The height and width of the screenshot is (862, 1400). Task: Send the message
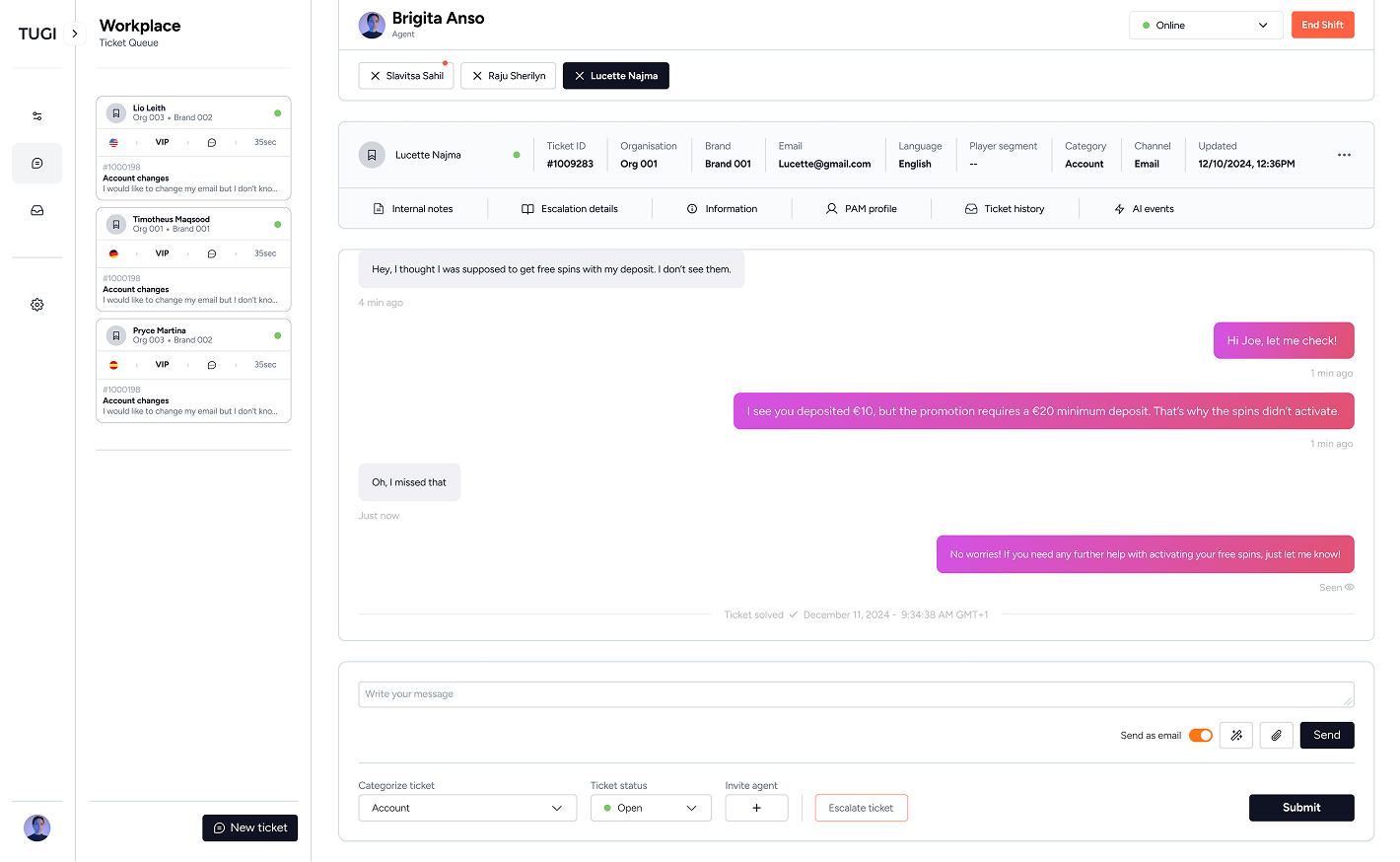click(x=1327, y=736)
